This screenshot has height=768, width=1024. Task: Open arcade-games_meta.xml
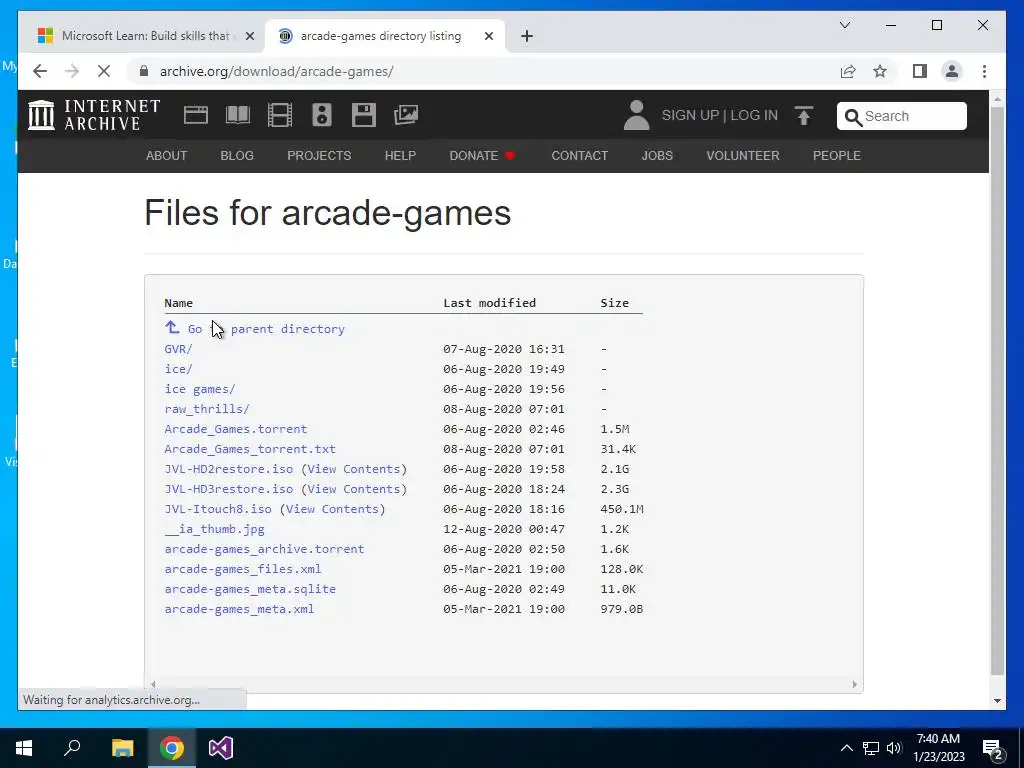(239, 609)
